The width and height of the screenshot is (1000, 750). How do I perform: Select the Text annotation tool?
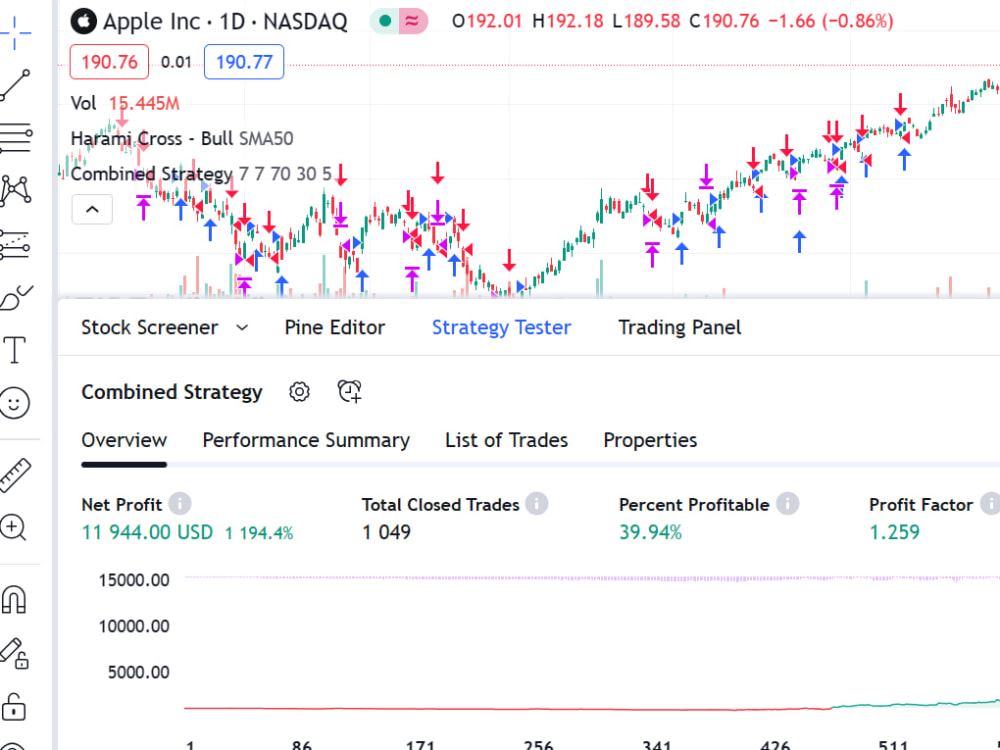(x=15, y=350)
